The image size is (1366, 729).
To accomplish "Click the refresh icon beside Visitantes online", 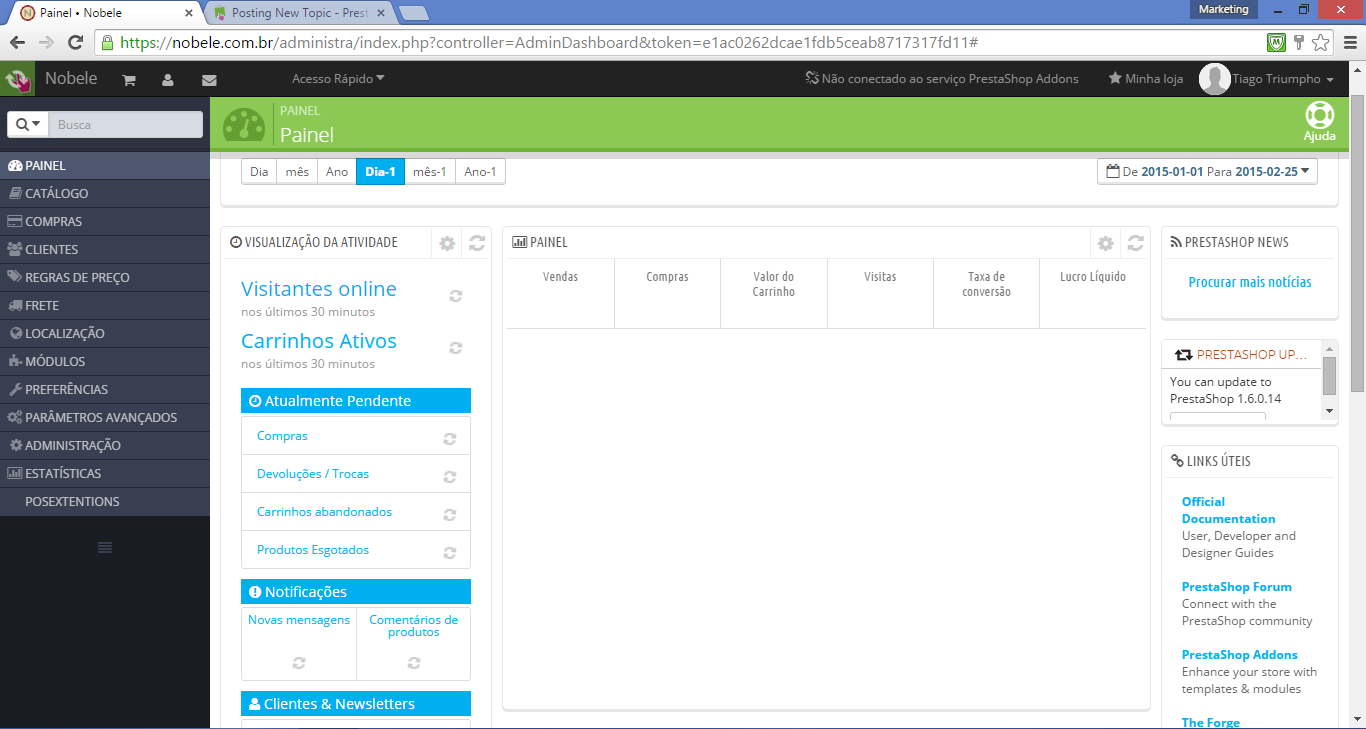I will (456, 296).
